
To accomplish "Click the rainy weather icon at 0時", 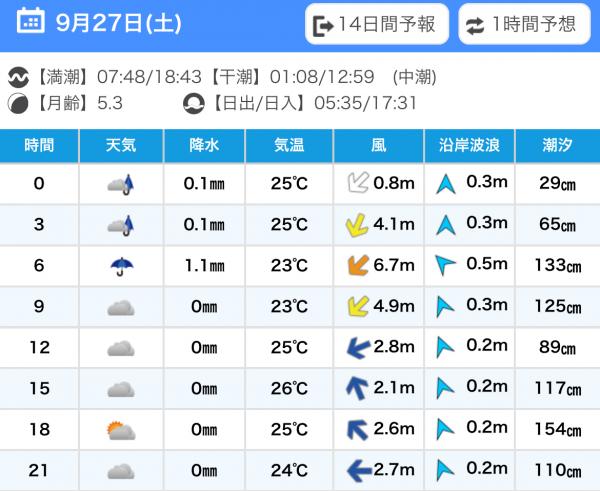I will coord(121,183).
